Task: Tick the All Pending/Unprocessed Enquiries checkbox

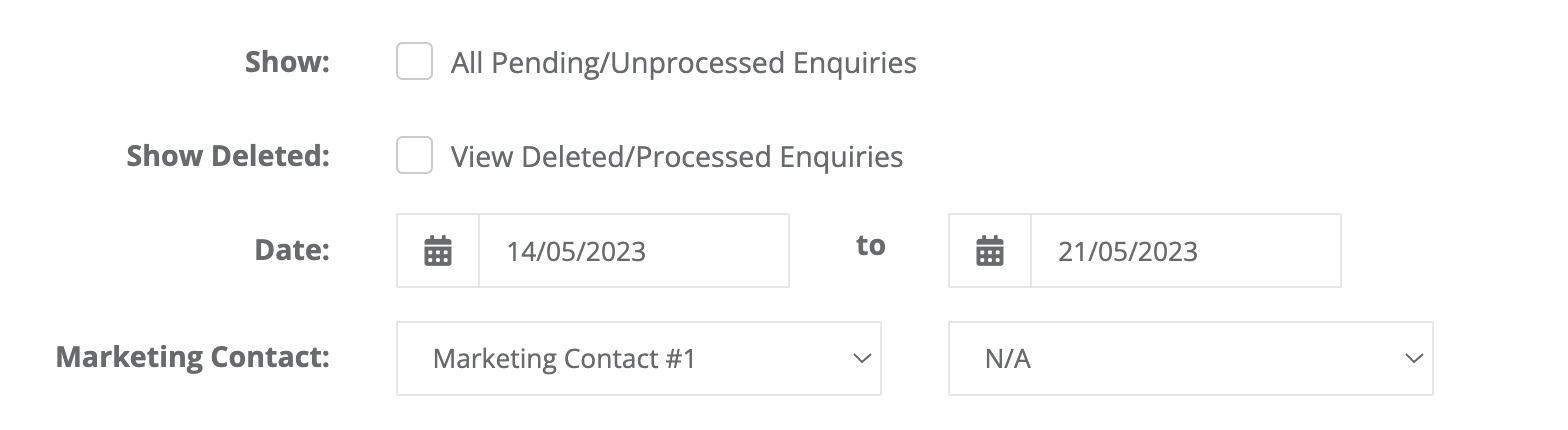Action: pos(414,61)
